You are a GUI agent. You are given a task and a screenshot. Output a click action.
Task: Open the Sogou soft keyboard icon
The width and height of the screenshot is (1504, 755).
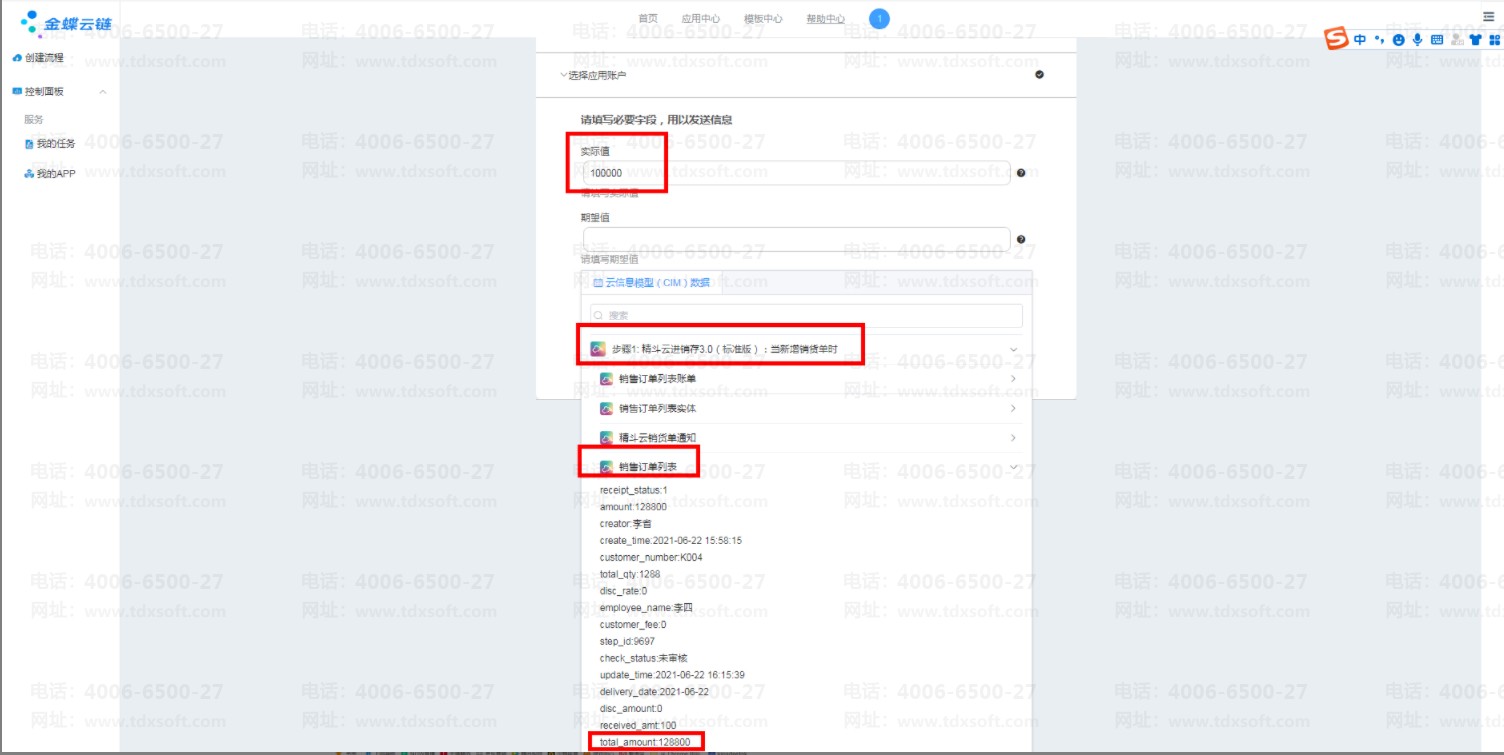click(1437, 40)
